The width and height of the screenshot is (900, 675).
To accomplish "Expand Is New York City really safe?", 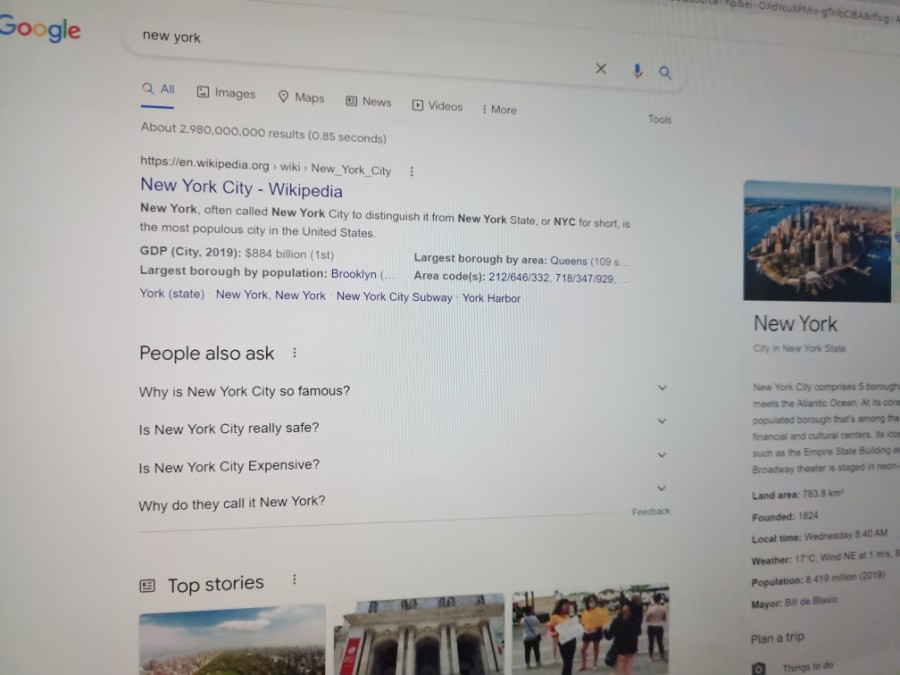I will (x=404, y=426).
